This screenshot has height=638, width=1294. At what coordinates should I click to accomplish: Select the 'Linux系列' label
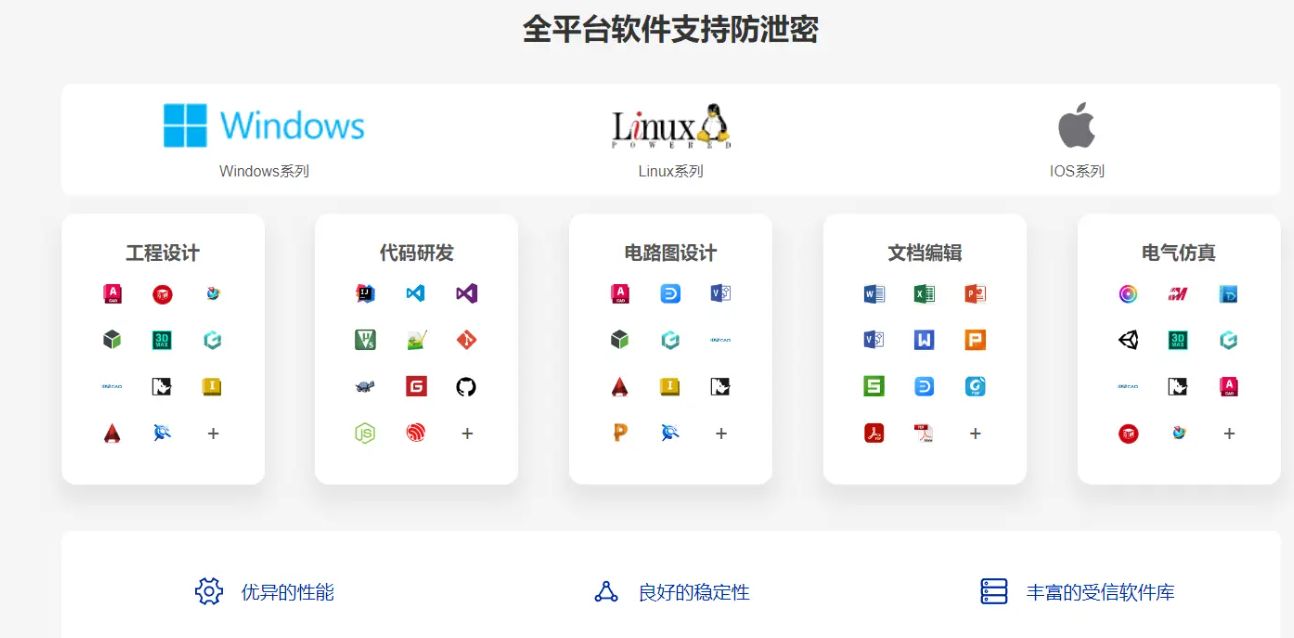click(x=671, y=171)
